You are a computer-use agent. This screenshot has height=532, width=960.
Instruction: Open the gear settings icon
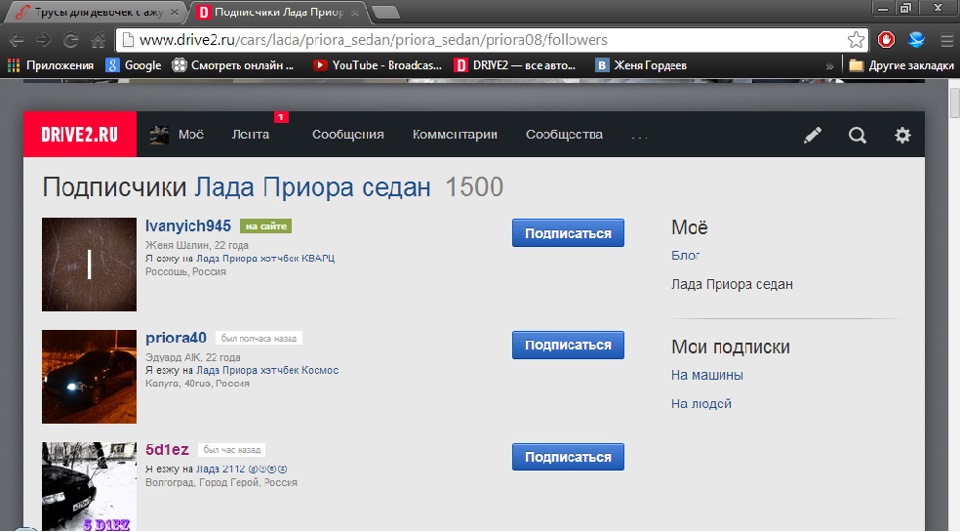pyautogui.click(x=902, y=135)
